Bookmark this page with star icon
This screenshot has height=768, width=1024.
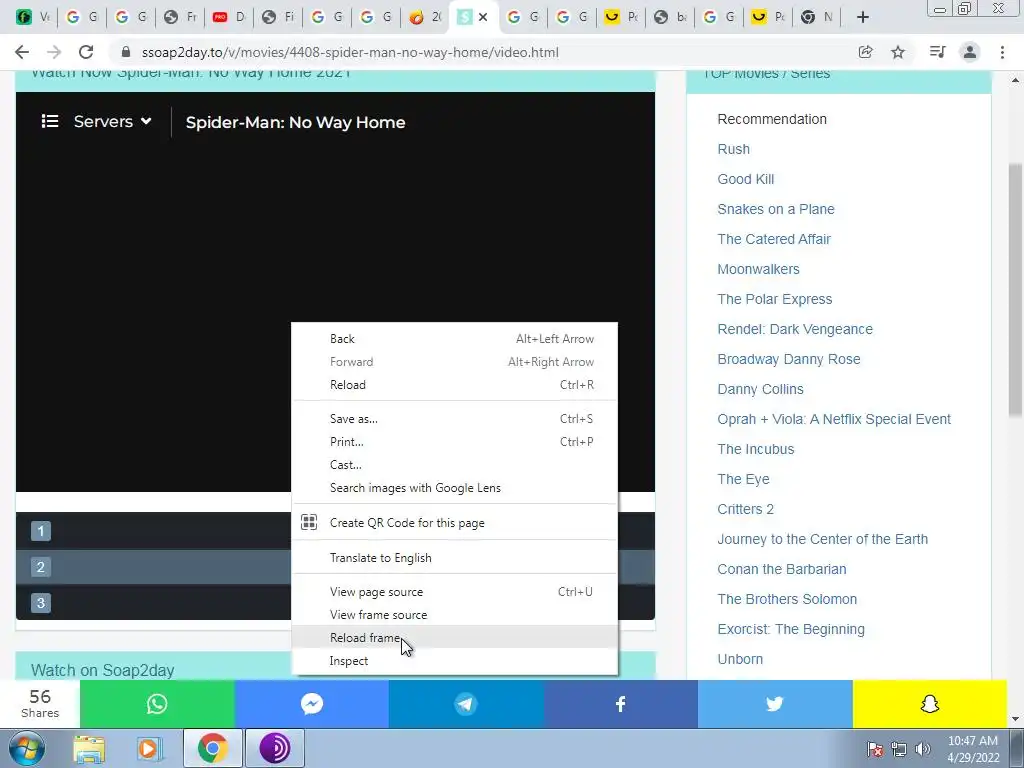(x=898, y=52)
